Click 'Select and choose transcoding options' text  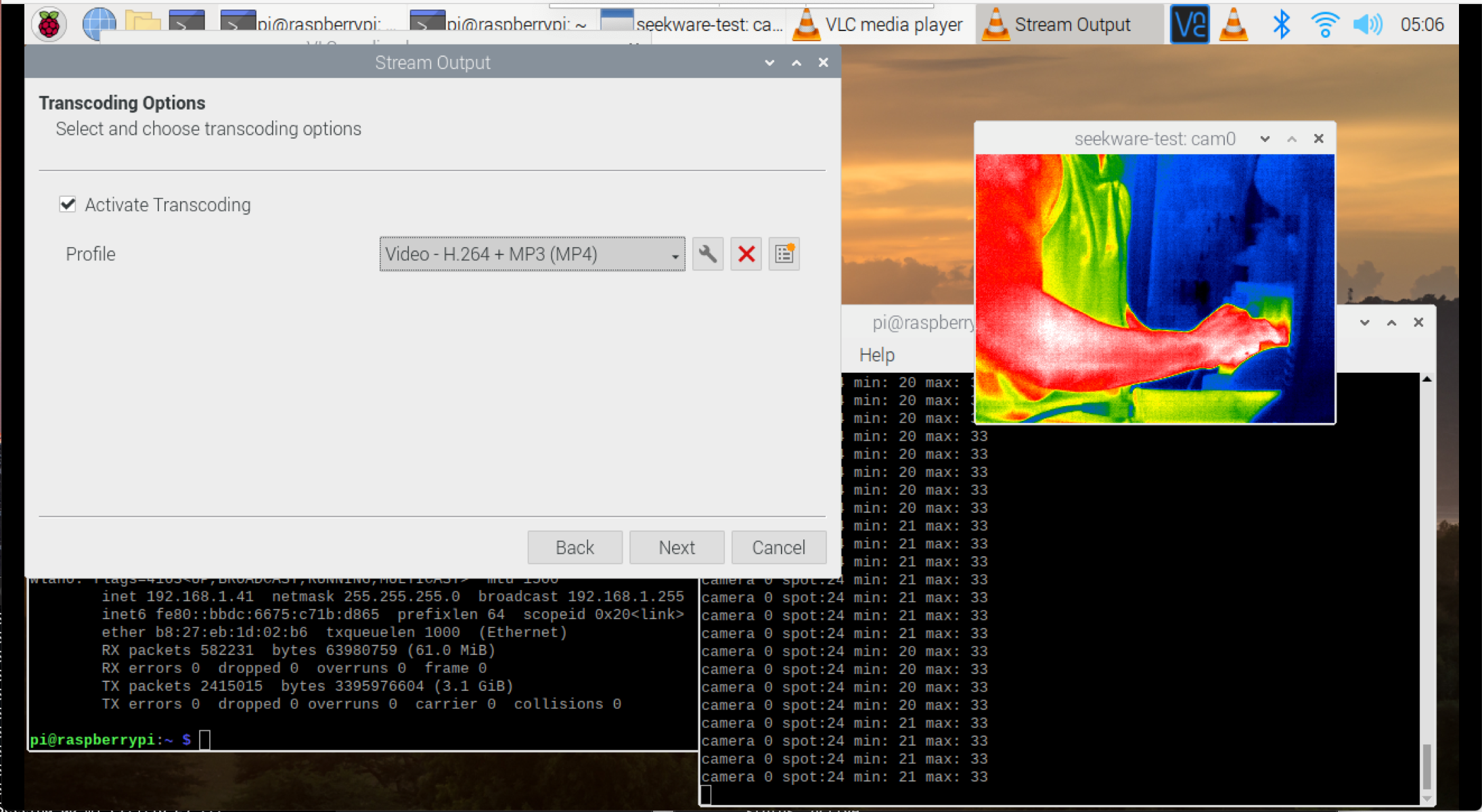coord(208,129)
